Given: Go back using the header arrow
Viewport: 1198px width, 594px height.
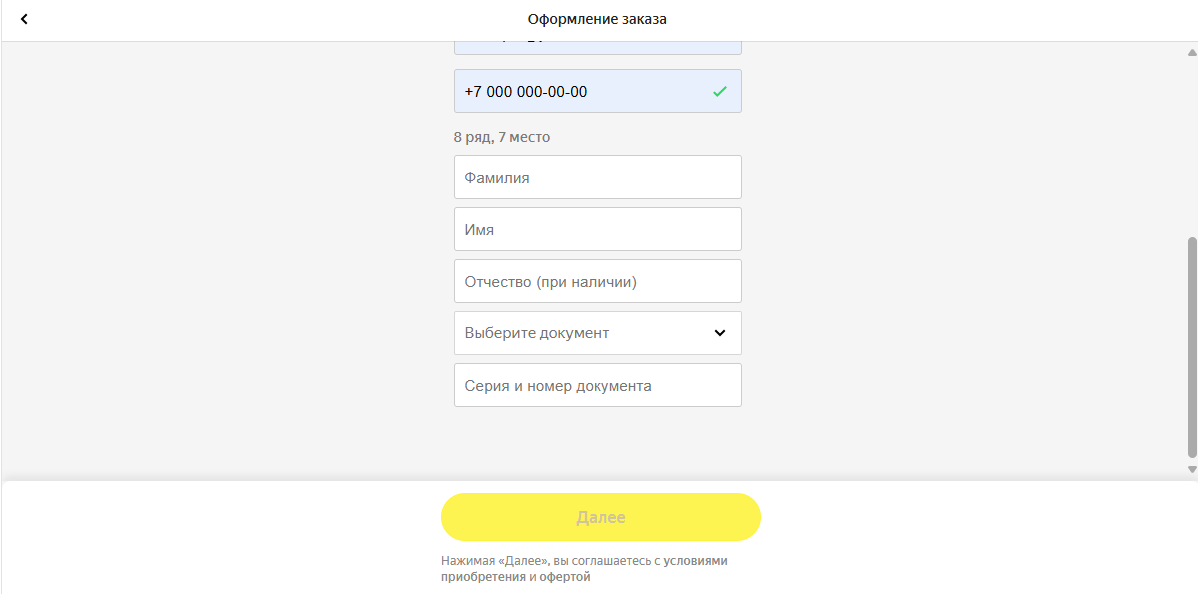Looking at the screenshot, I should (x=24, y=19).
